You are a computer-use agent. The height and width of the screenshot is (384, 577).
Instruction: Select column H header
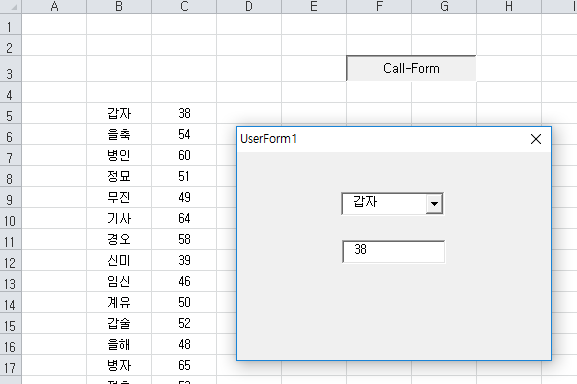pyautogui.click(x=509, y=6)
